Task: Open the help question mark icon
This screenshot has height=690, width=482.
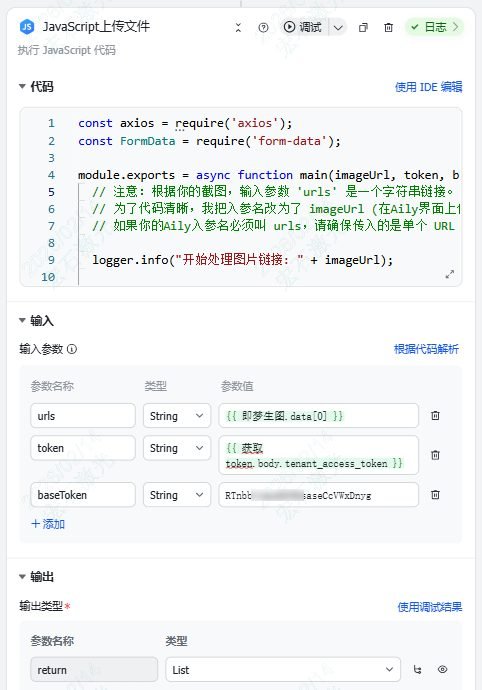Action: coord(263,28)
